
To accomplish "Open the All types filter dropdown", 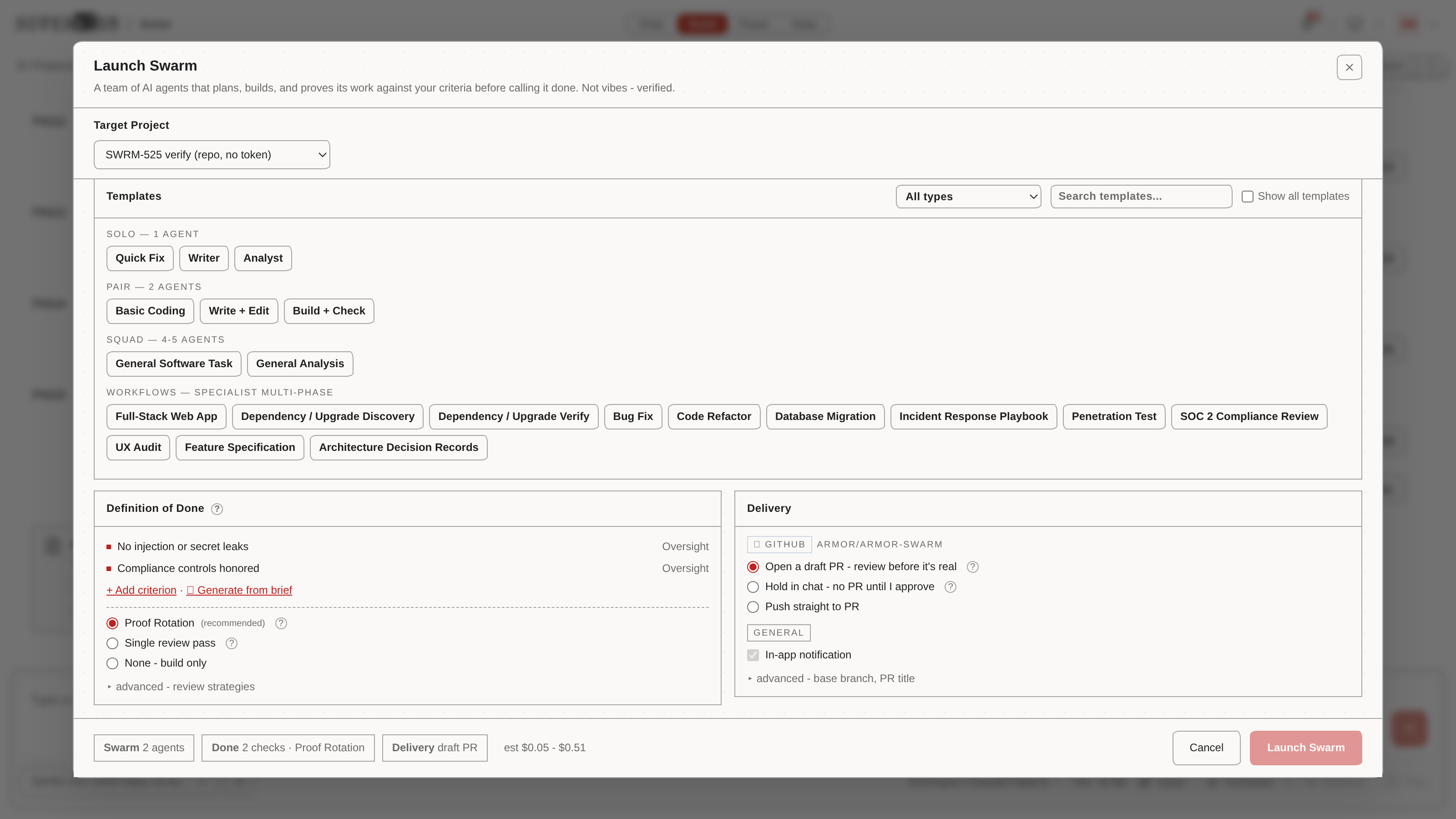I will click(x=968, y=196).
